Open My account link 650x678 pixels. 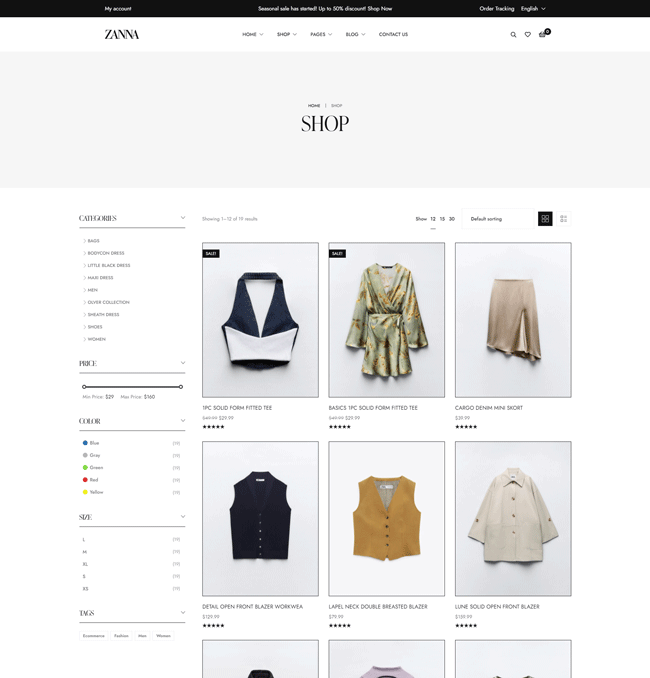point(118,9)
